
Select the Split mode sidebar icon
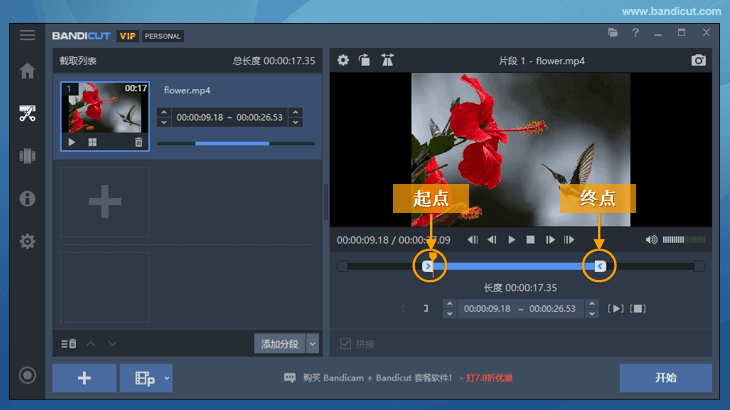(x=27, y=155)
